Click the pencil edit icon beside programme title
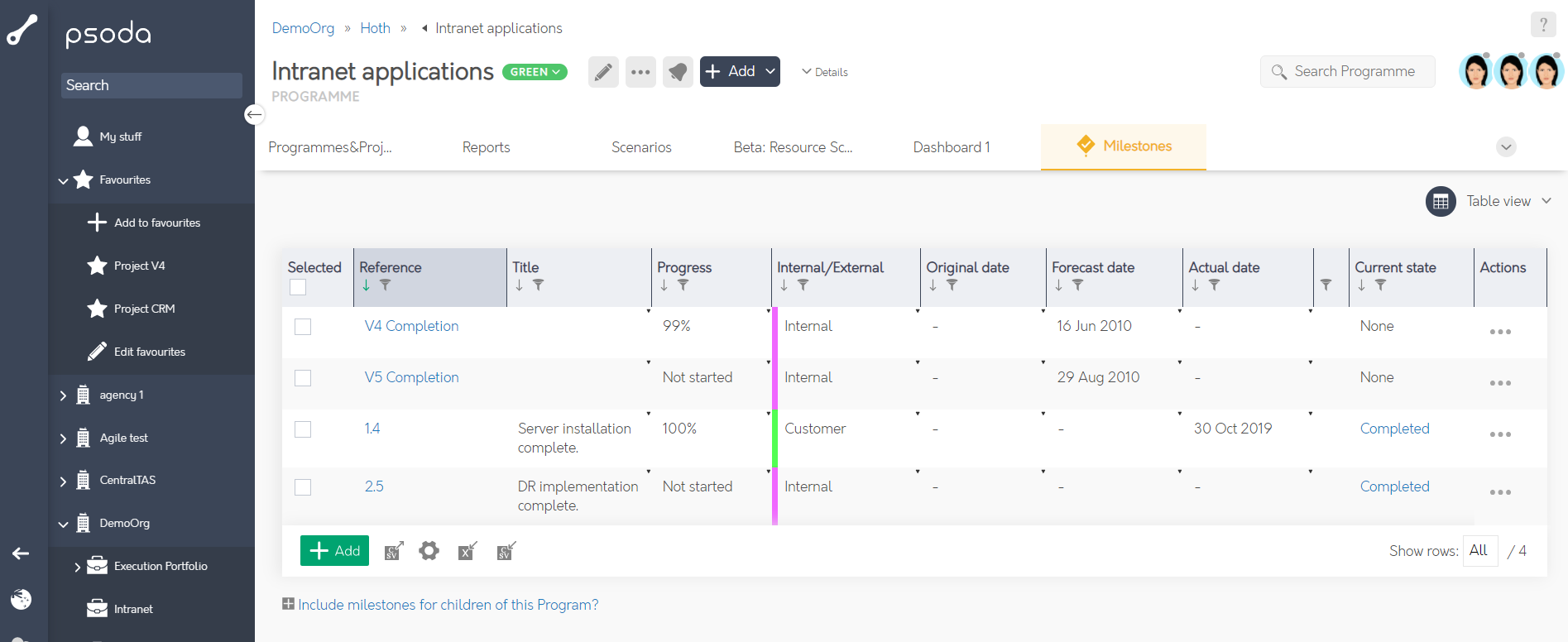This screenshot has width=1568, height=642. point(603,72)
